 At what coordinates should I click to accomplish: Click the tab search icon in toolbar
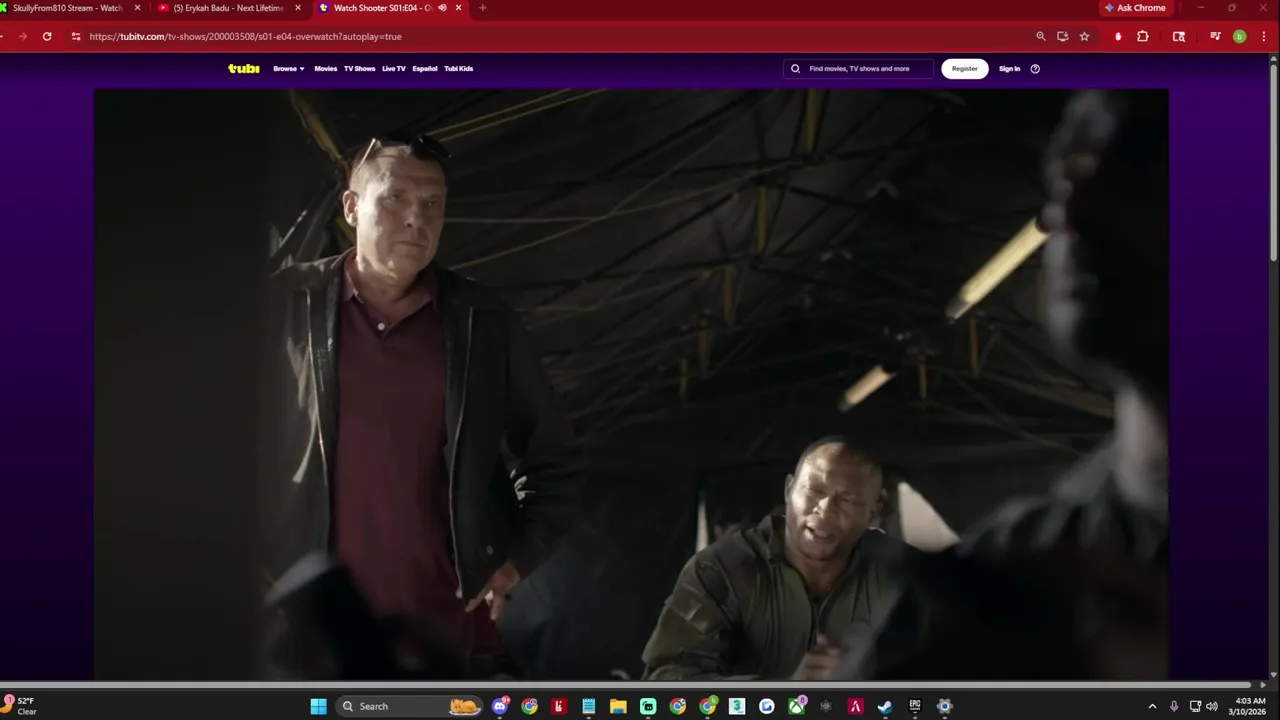[x=1179, y=36]
